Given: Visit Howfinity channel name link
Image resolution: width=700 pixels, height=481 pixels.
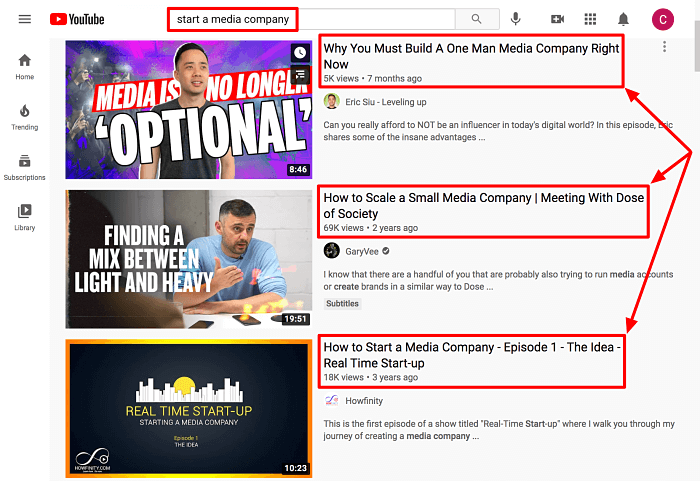Looking at the screenshot, I should click(x=364, y=401).
